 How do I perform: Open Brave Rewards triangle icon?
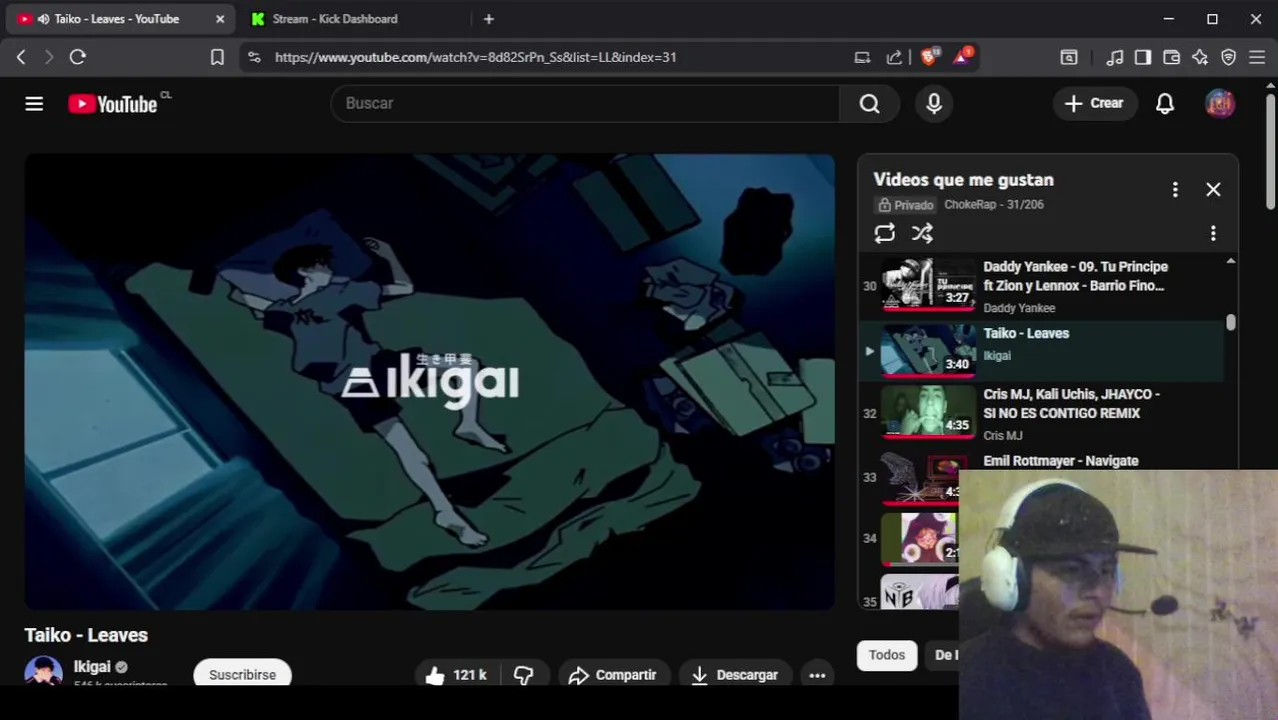tap(962, 57)
